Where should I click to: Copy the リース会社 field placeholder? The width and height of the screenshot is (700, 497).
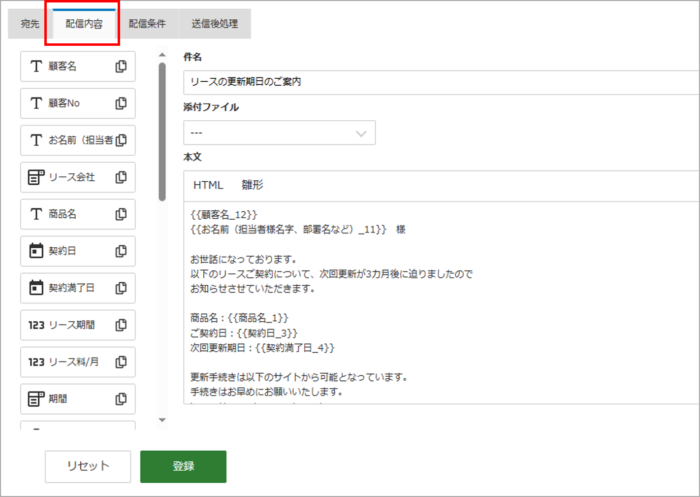tap(121, 177)
